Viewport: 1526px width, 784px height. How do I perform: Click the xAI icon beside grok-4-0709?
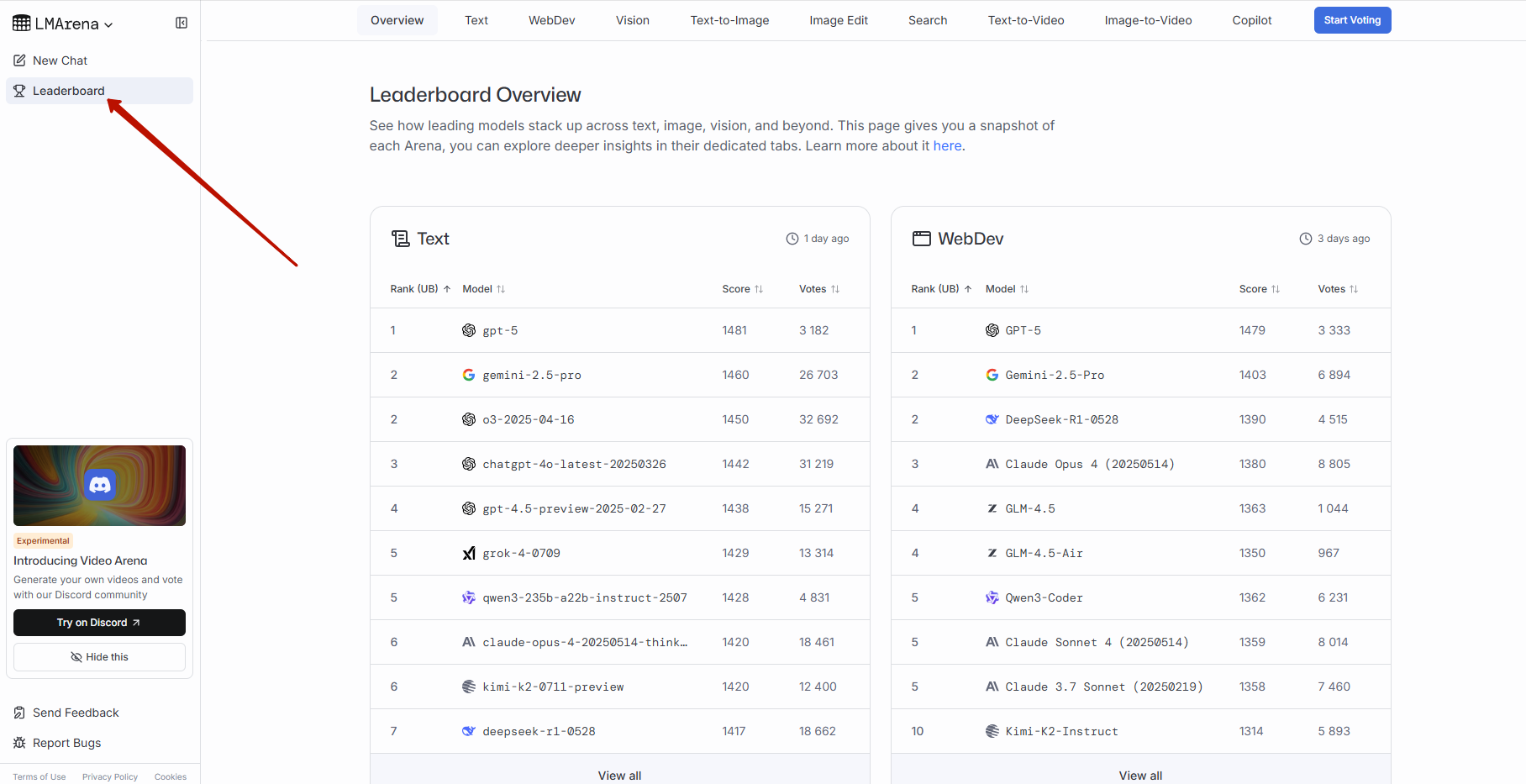point(469,553)
